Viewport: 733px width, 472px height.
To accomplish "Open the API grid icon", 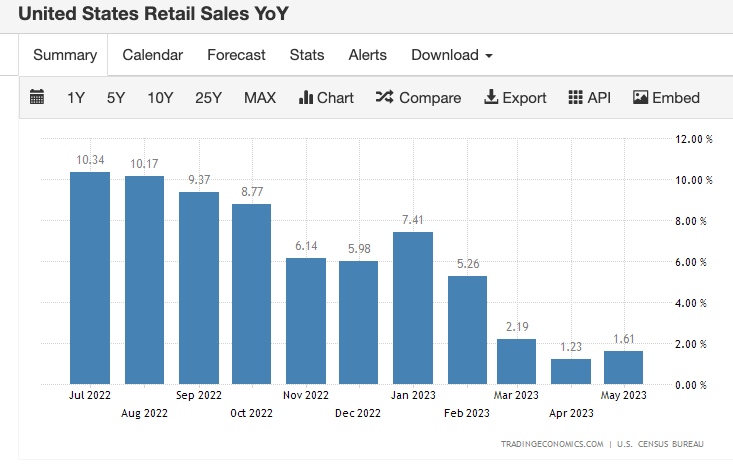I will (x=575, y=97).
